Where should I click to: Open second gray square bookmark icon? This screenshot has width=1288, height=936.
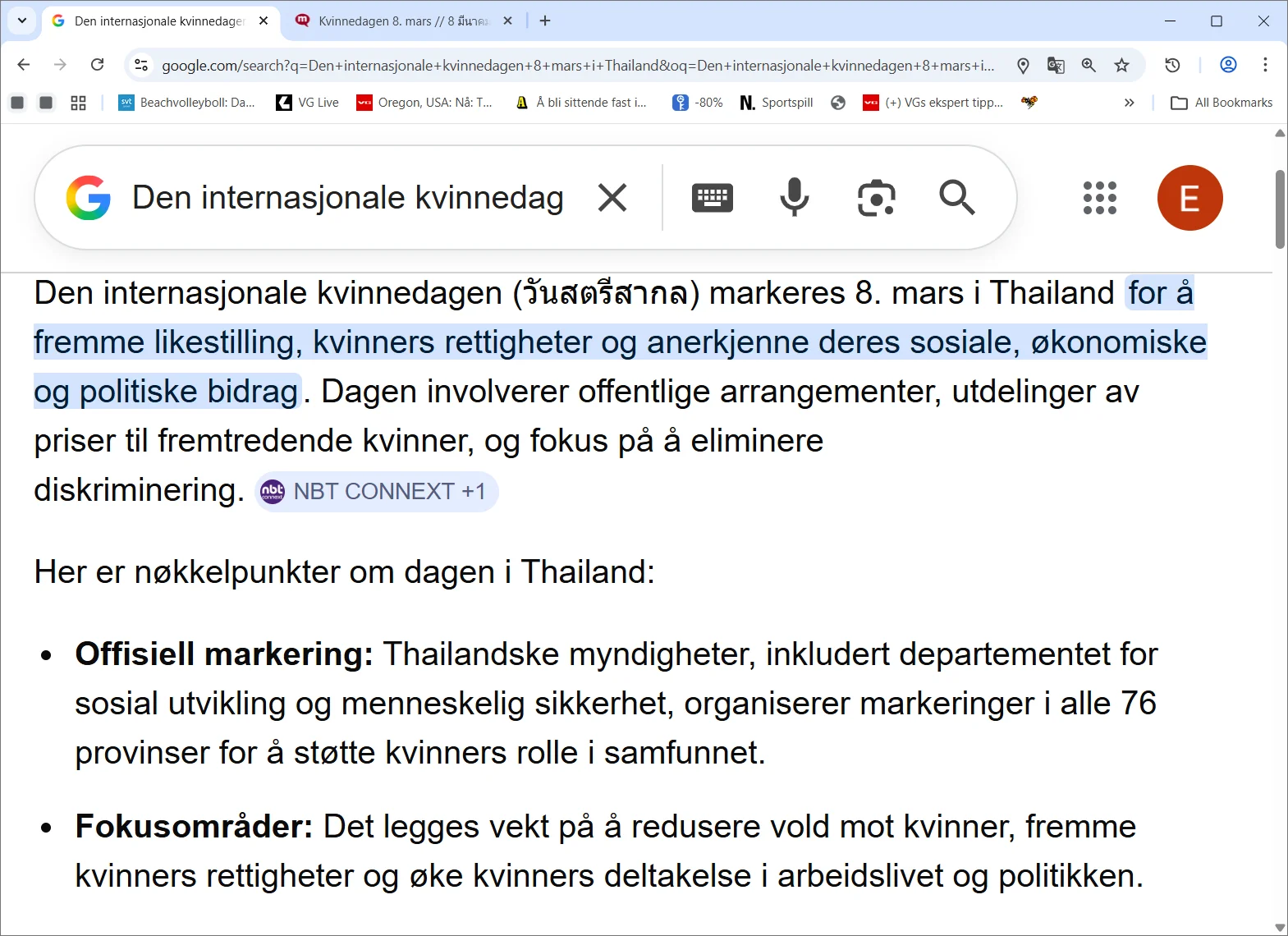[46, 103]
